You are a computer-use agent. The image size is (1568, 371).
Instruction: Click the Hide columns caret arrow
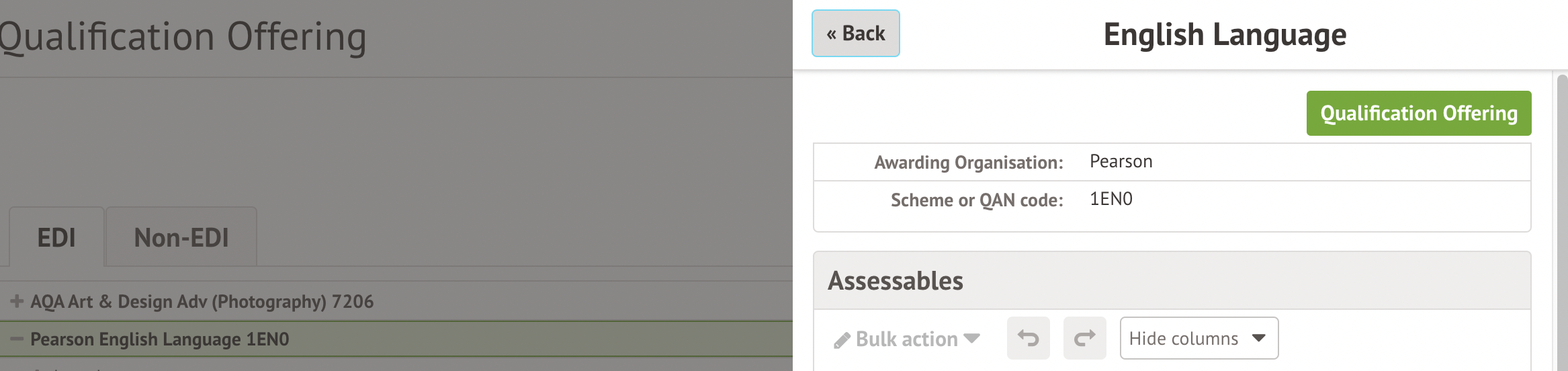point(1259,338)
